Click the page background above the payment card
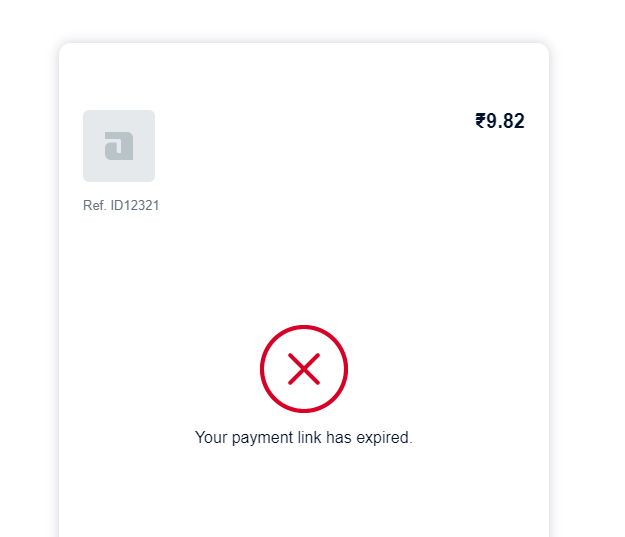 coord(304,20)
